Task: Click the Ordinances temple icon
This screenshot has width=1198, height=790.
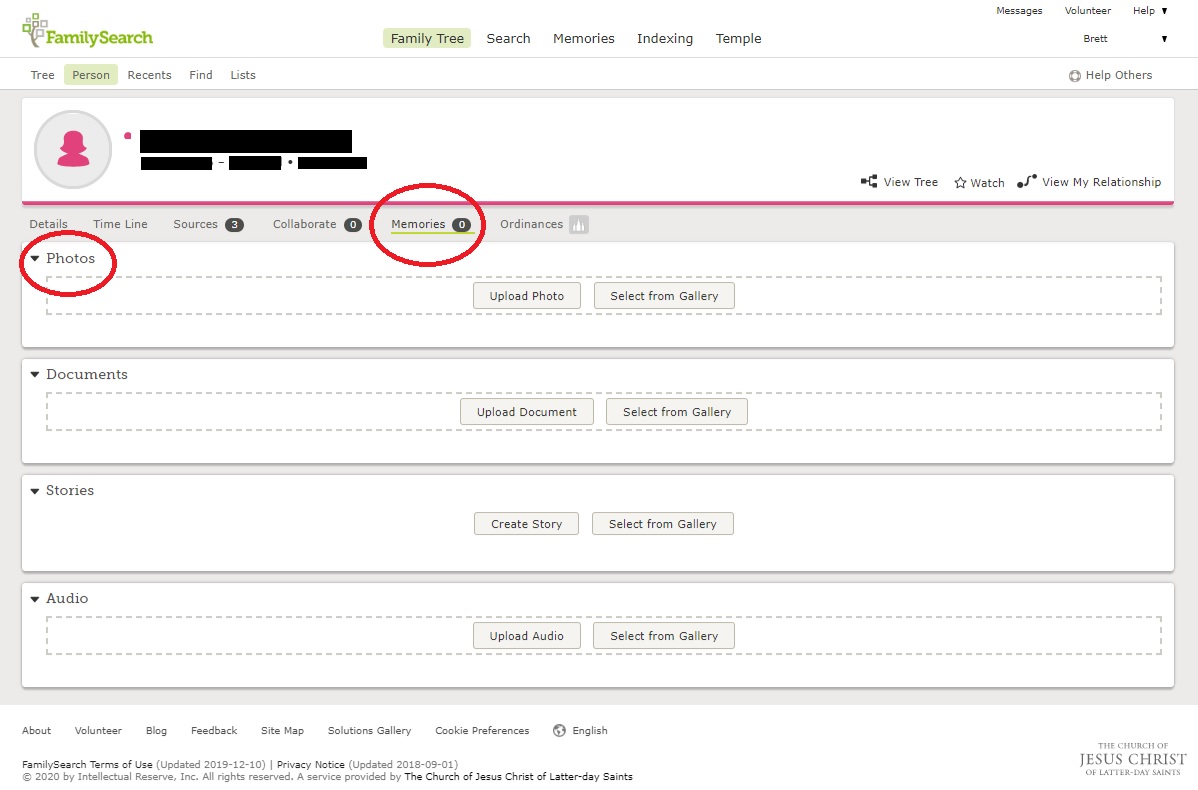Action: point(578,225)
